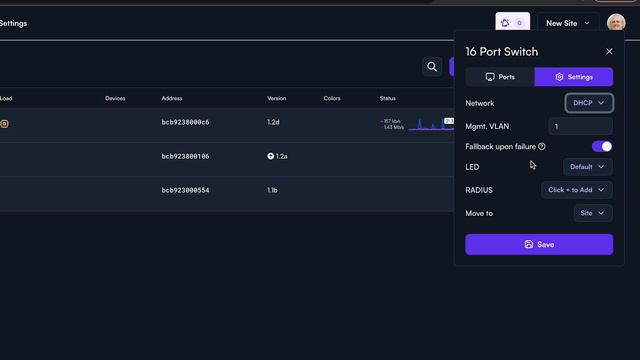The image size is (640, 360).
Task: Select address bcb923800106
Action: 185,156
